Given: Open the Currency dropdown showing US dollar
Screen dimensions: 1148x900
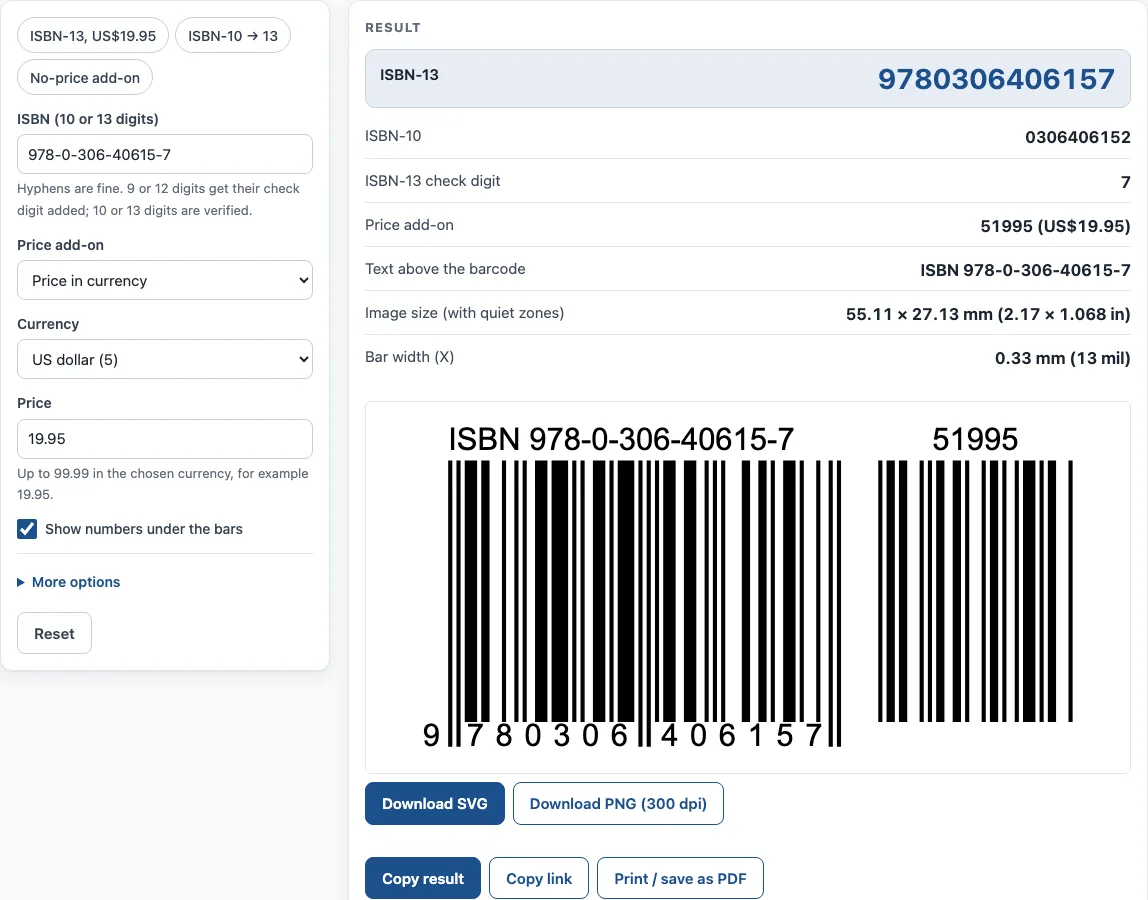Looking at the screenshot, I should 165,360.
